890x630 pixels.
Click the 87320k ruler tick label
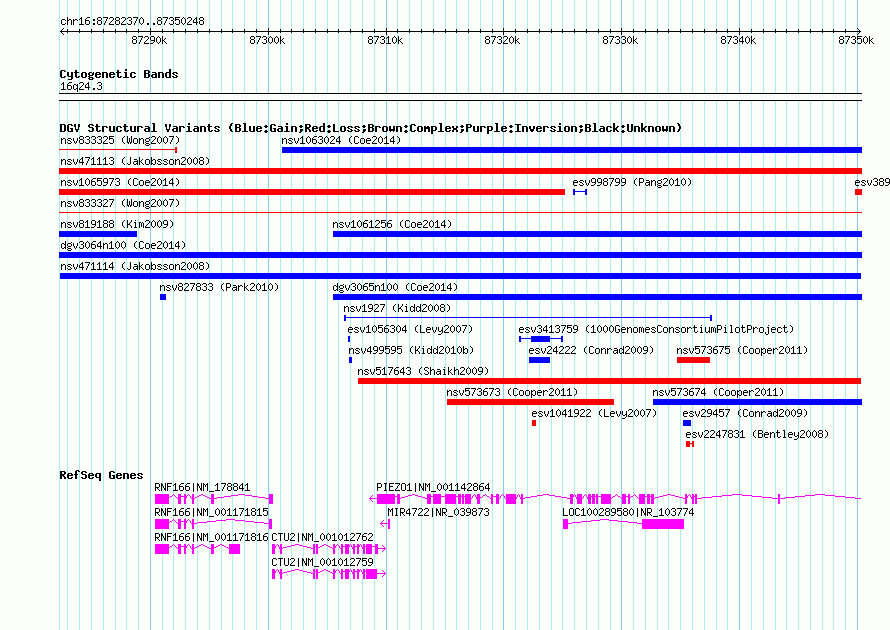tap(502, 40)
